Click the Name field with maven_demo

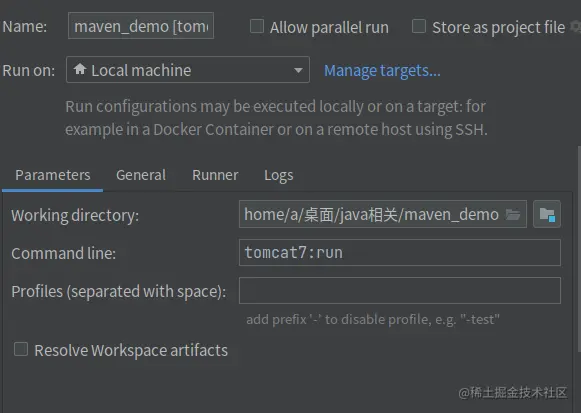tap(141, 26)
